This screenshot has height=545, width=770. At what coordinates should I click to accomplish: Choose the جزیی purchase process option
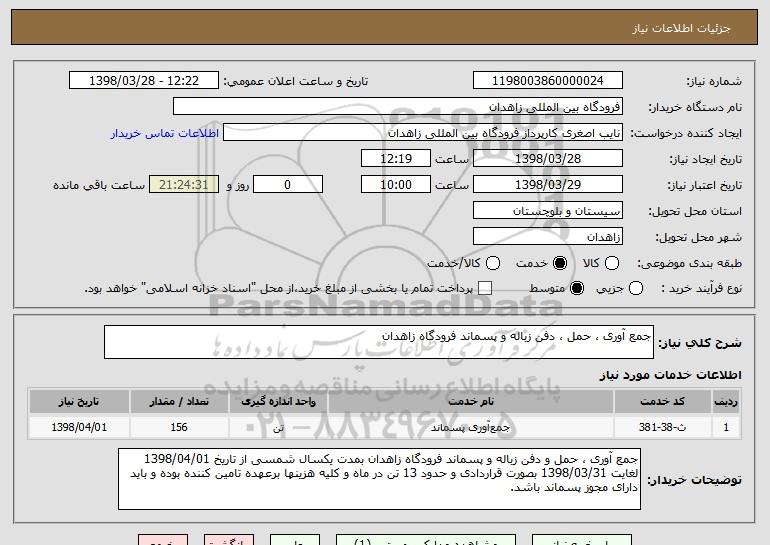tap(635, 288)
